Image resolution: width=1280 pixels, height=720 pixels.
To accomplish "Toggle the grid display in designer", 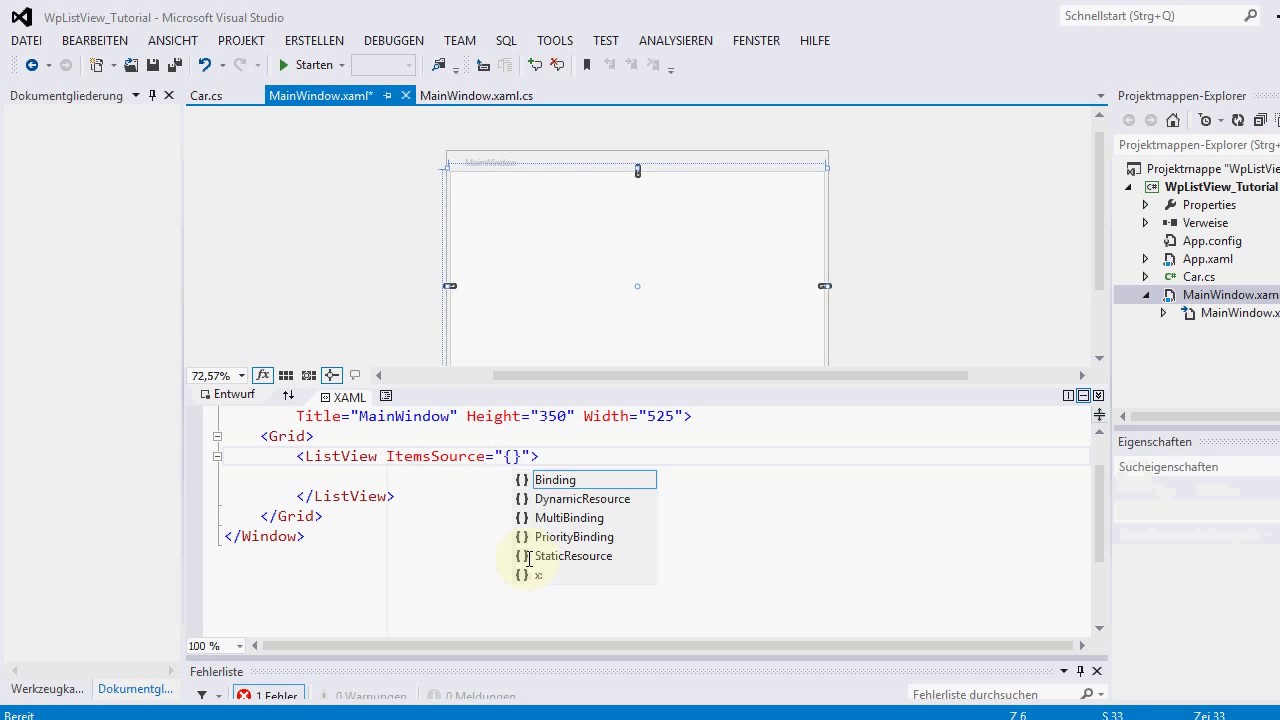I will 286,375.
